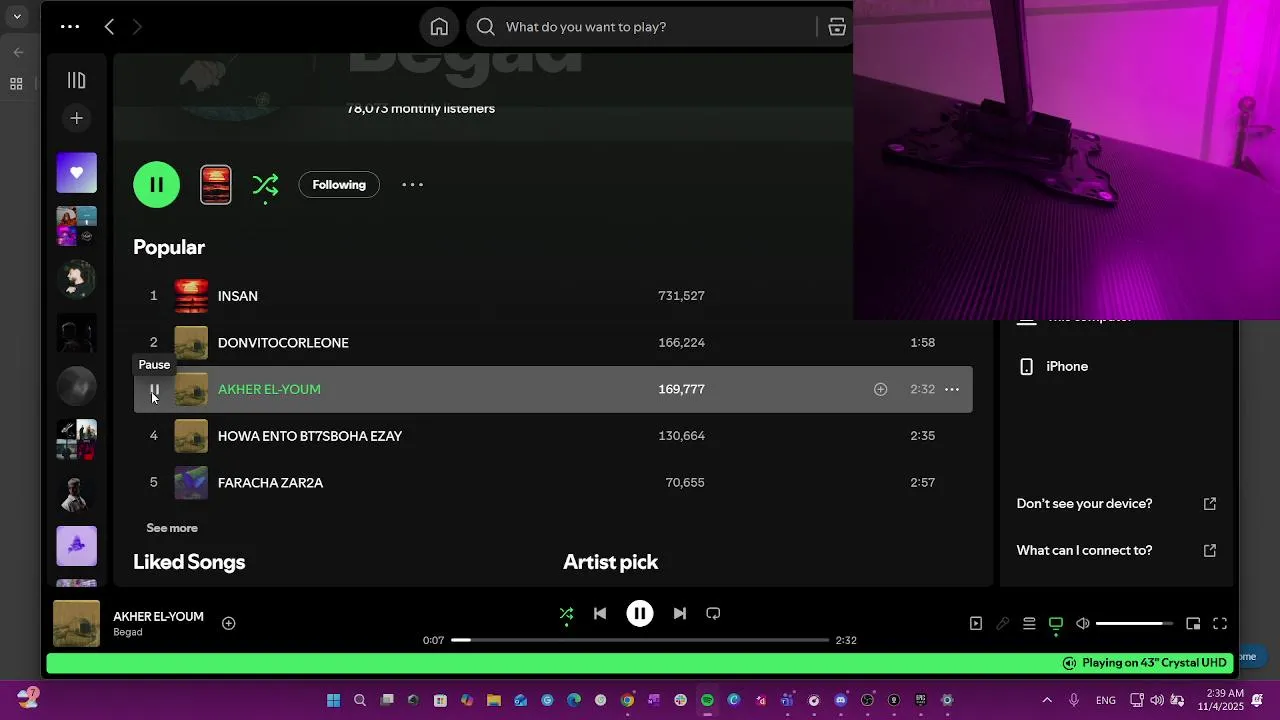The width and height of the screenshot is (1280, 720).
Task: Pause playback in the player bar
Action: 640,613
